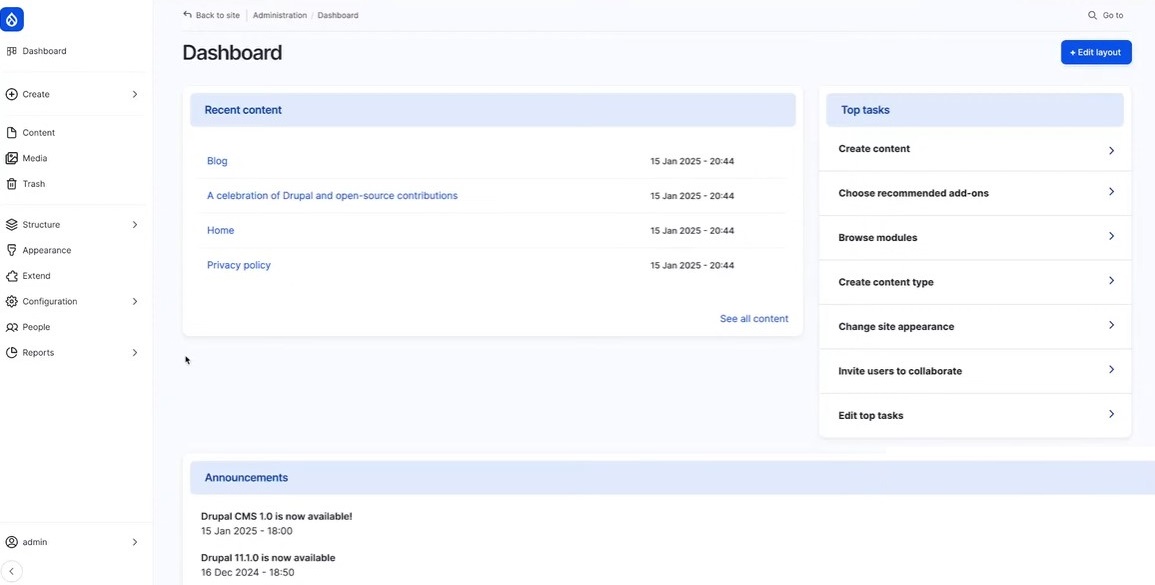The width and height of the screenshot is (1155, 585).
Task: Open the People users icon
Action: pos(11,327)
